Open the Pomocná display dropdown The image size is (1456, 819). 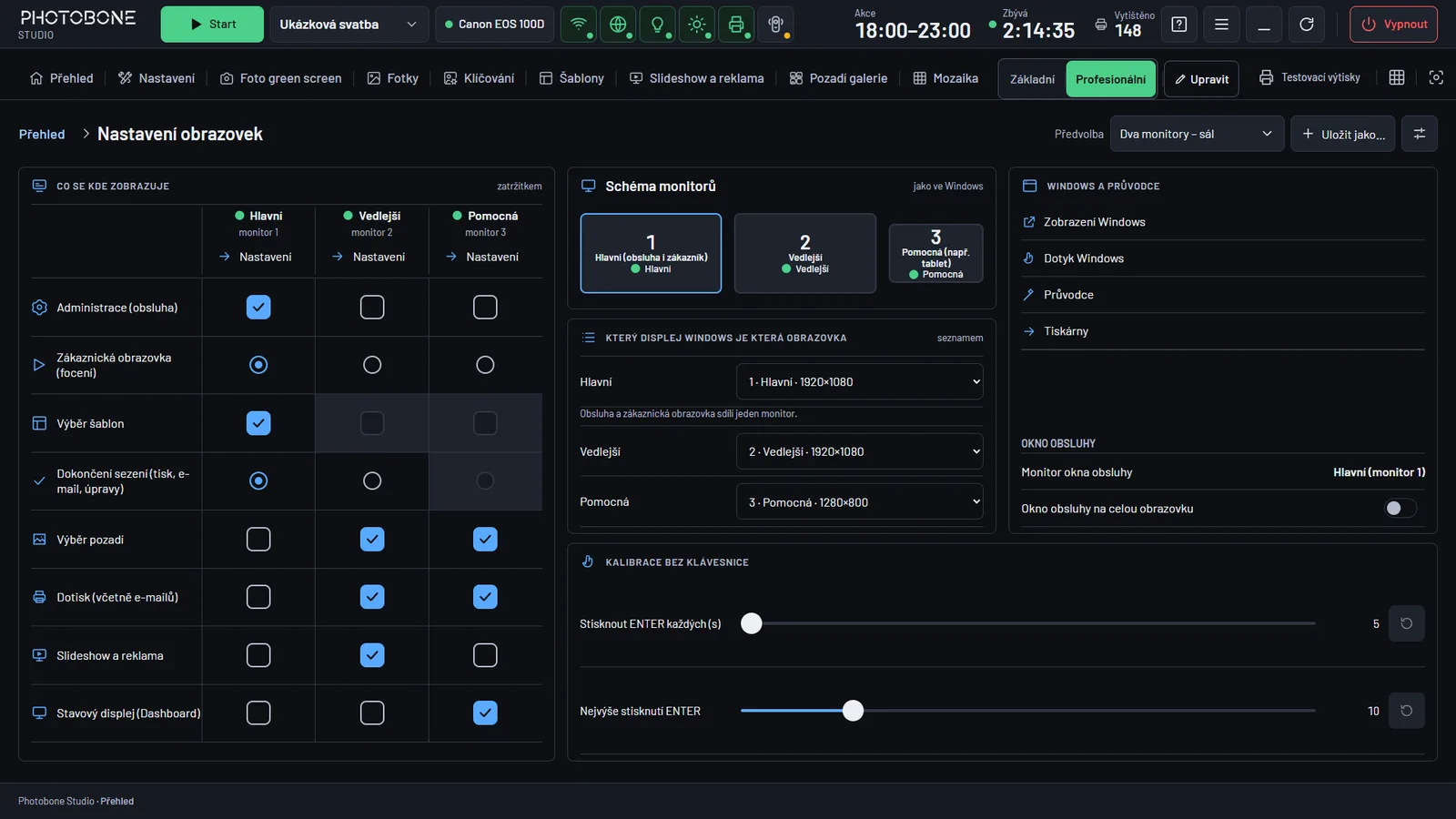(859, 502)
